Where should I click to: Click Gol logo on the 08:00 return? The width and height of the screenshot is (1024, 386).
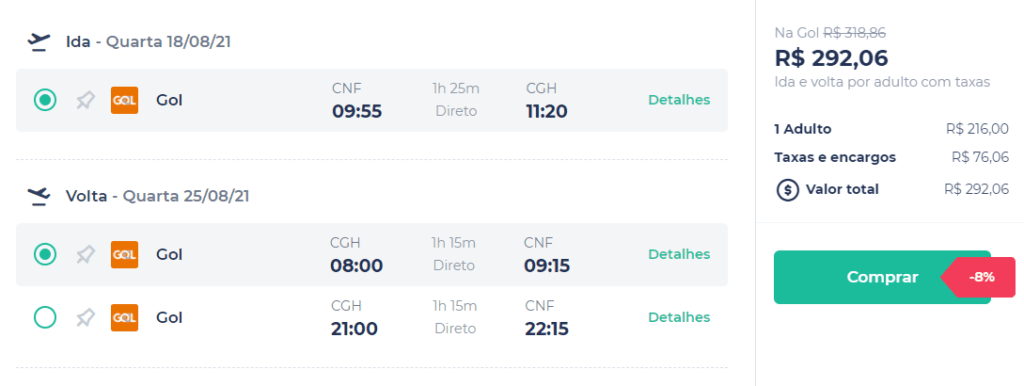coord(124,254)
